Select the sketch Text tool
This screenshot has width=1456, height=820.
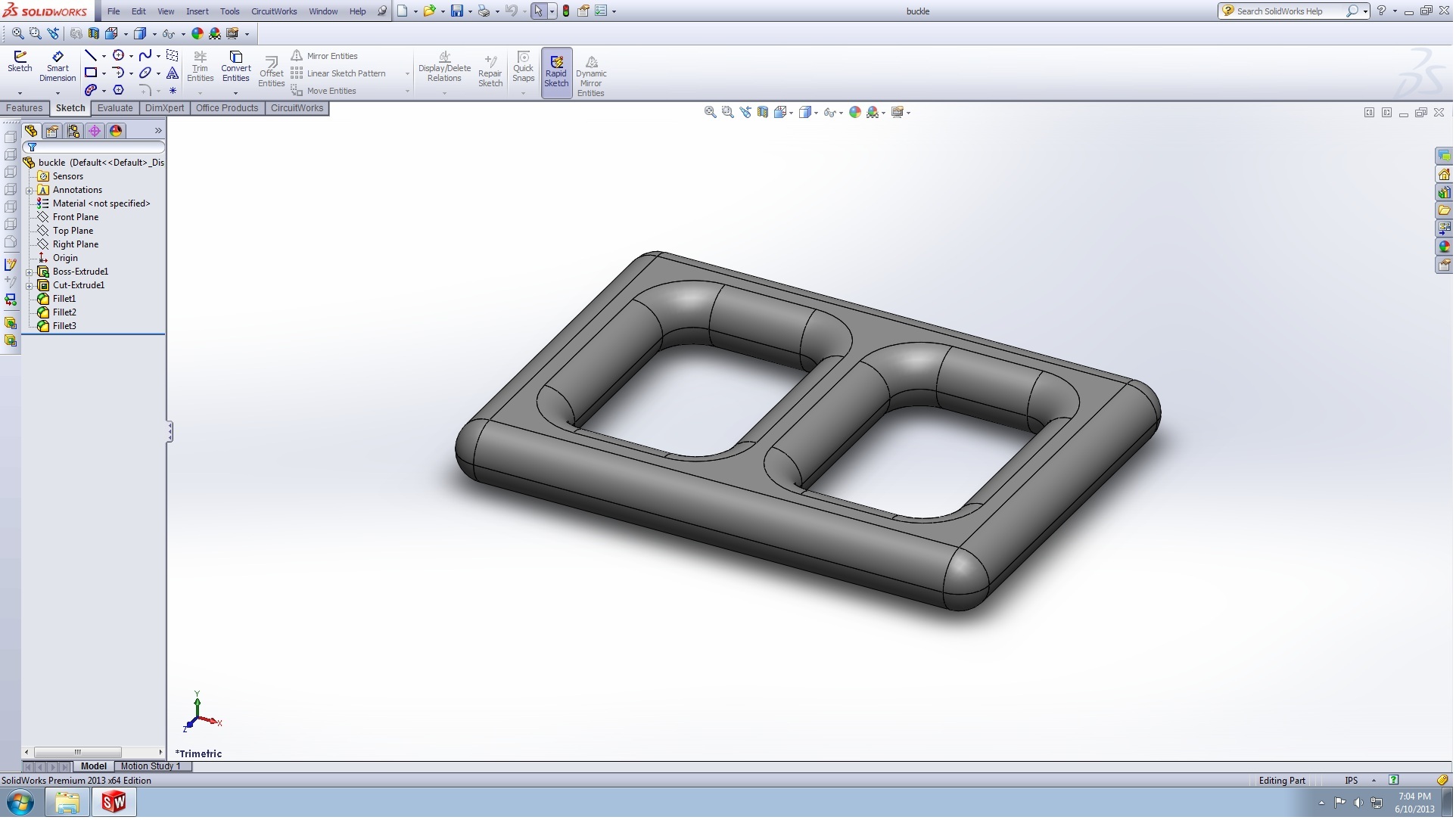pos(173,73)
